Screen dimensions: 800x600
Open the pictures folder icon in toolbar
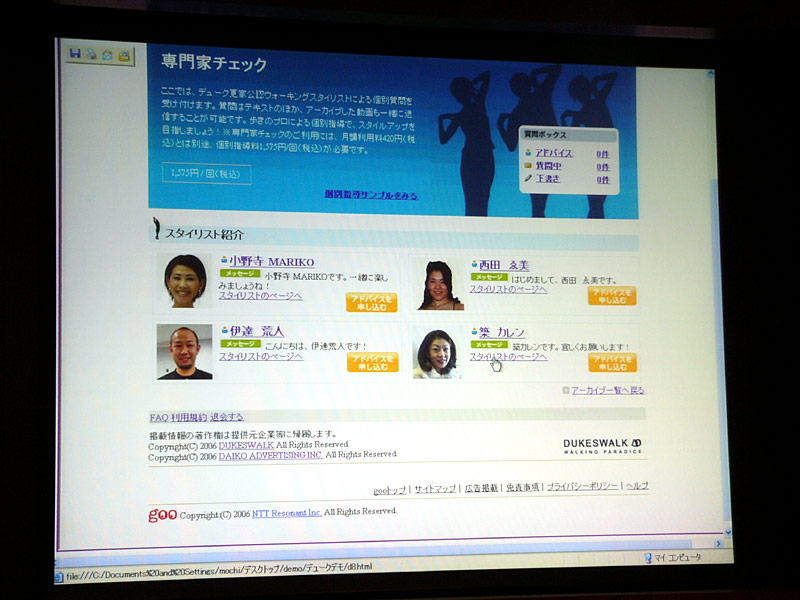tap(124, 55)
